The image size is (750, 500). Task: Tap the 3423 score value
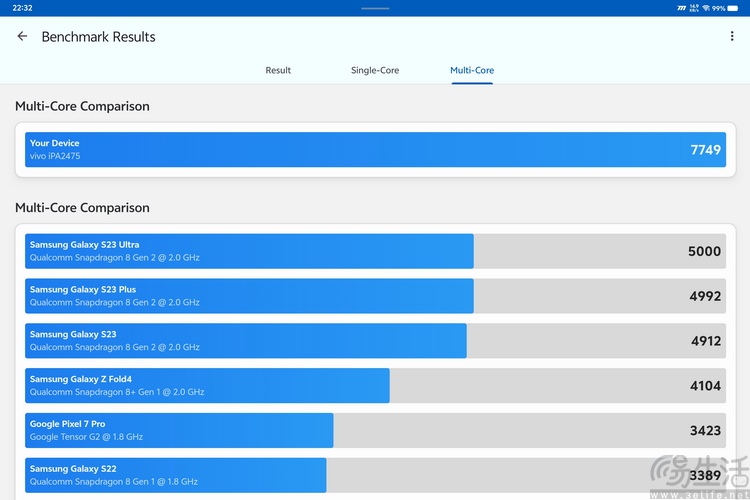point(706,431)
